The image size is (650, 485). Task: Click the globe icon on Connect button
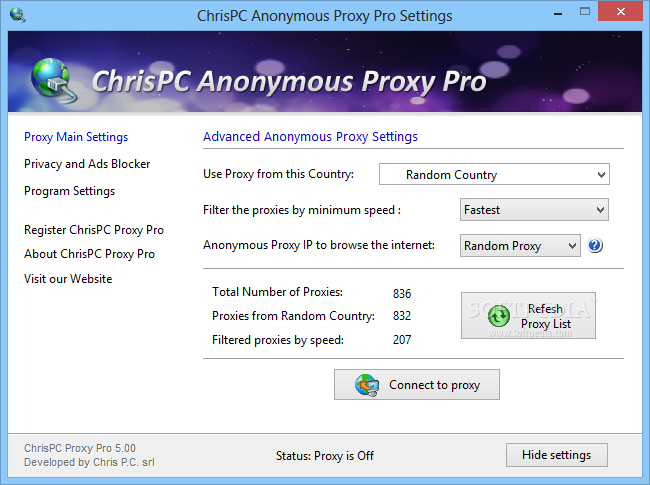(x=366, y=385)
